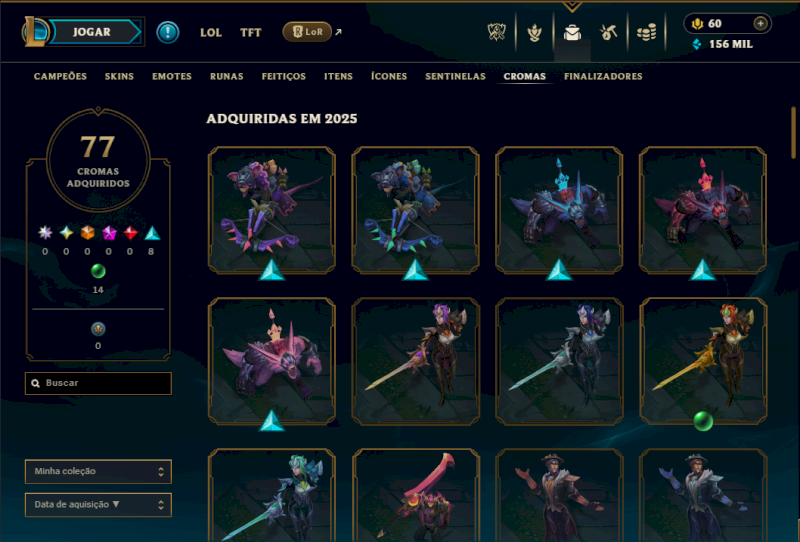Click the League of Legends logo icon
The image size is (800, 542).
point(35,32)
